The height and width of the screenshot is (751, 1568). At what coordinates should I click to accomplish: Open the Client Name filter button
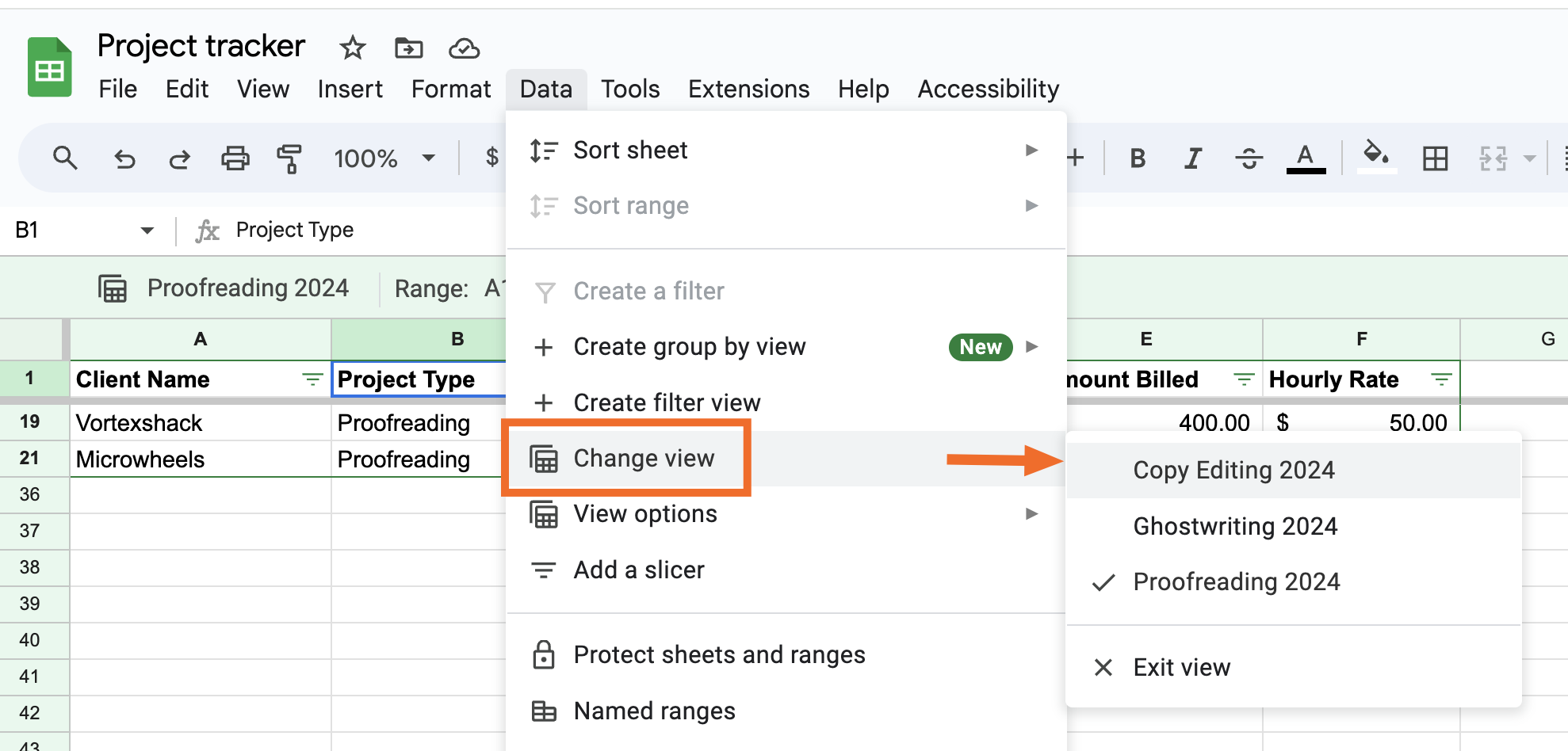pyautogui.click(x=312, y=379)
